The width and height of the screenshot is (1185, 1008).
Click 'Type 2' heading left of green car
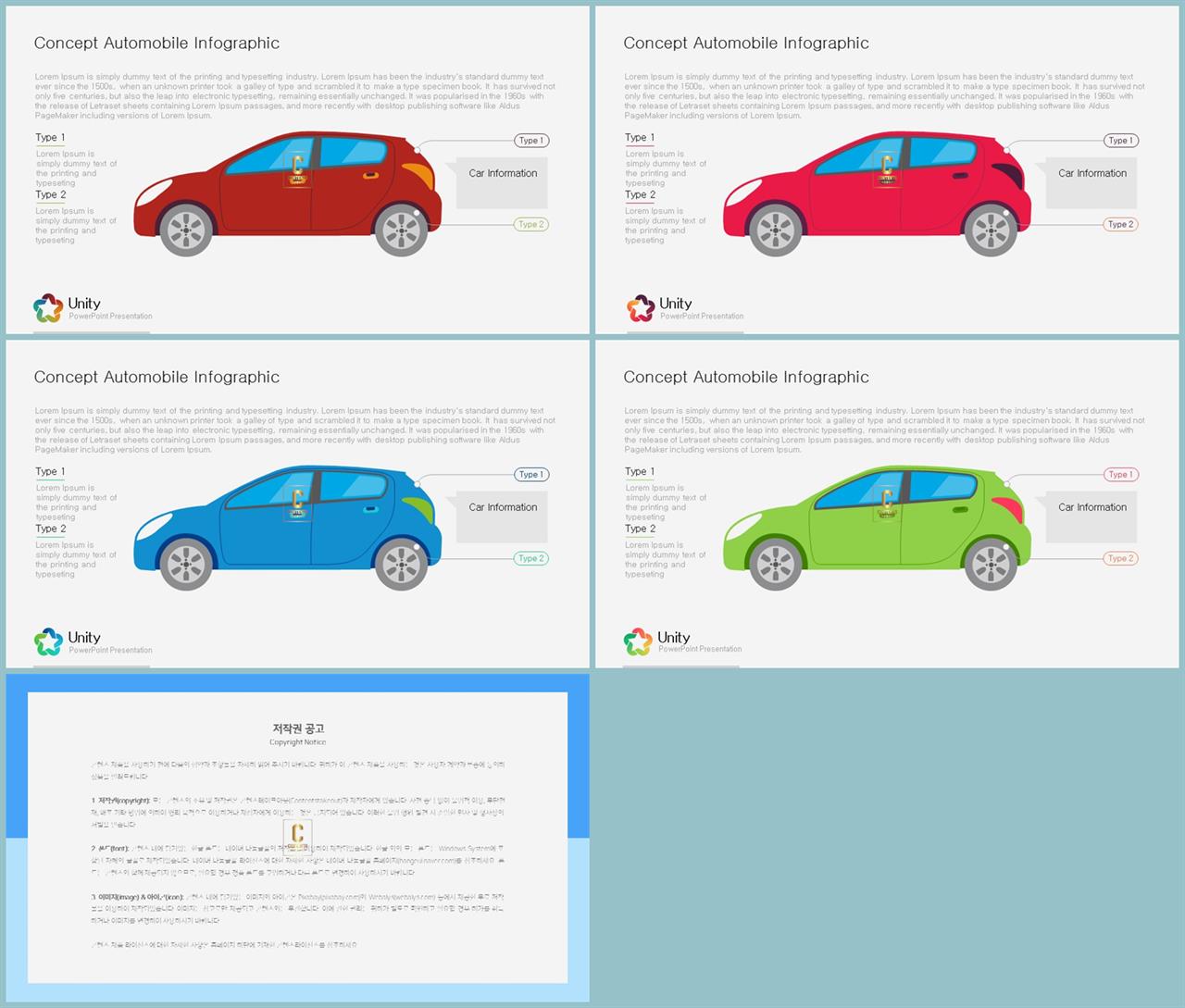[x=641, y=529]
